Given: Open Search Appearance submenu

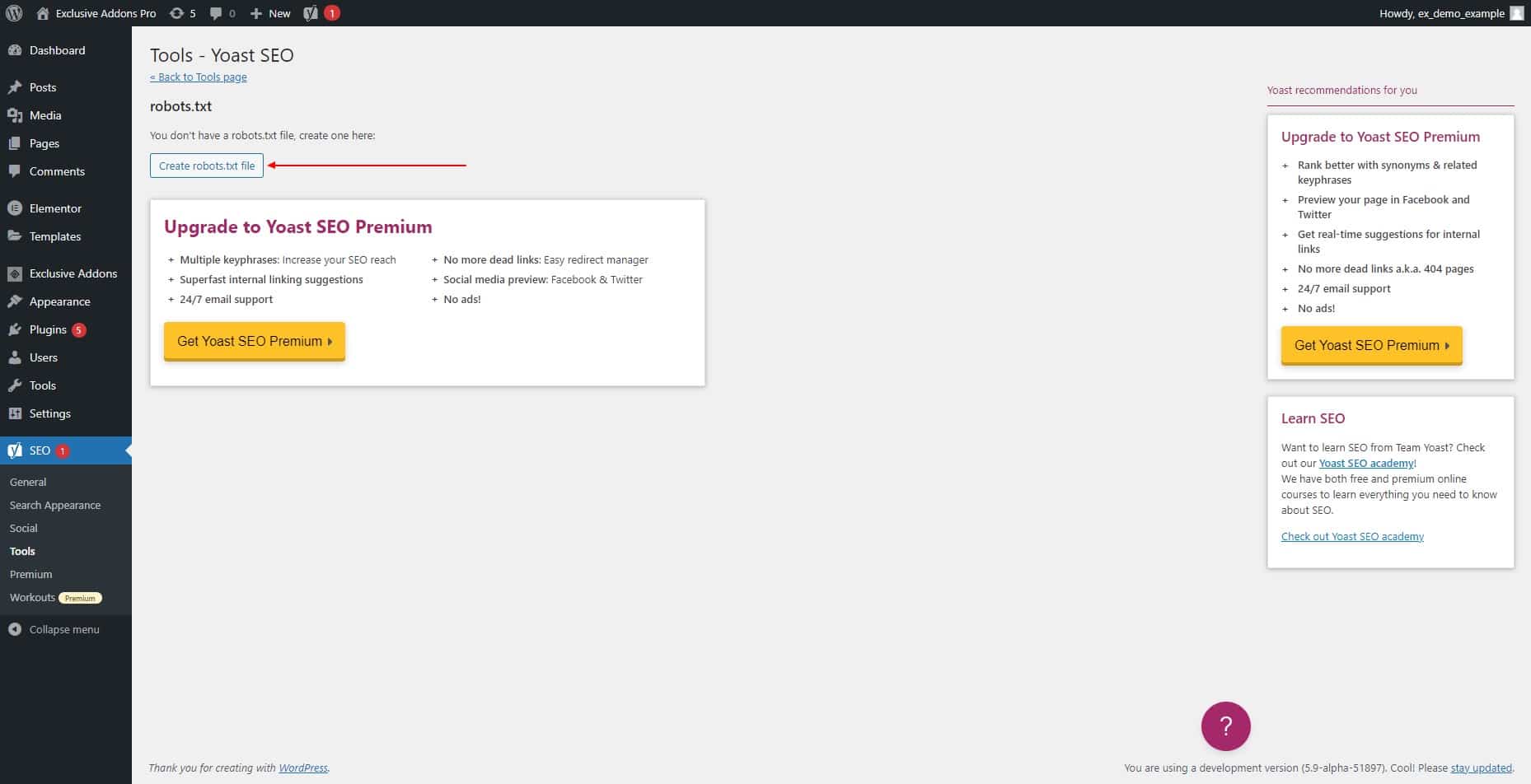Looking at the screenshot, I should [55, 505].
